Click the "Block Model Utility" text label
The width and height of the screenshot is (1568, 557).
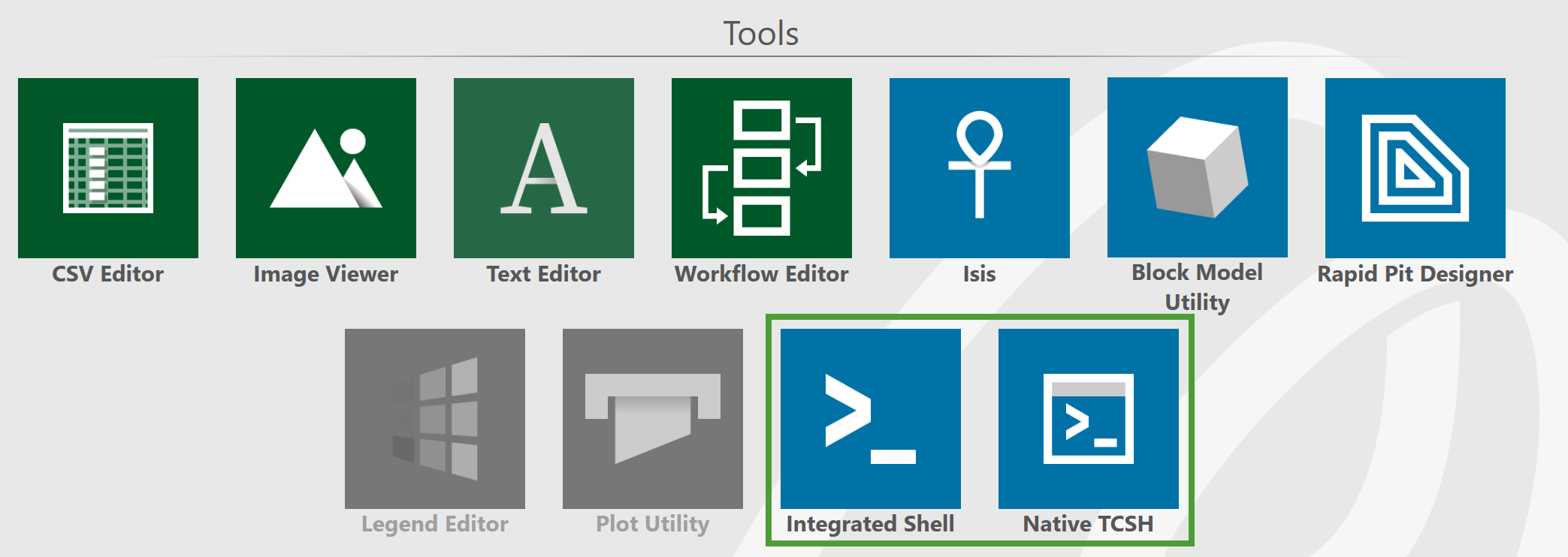tap(1198, 287)
